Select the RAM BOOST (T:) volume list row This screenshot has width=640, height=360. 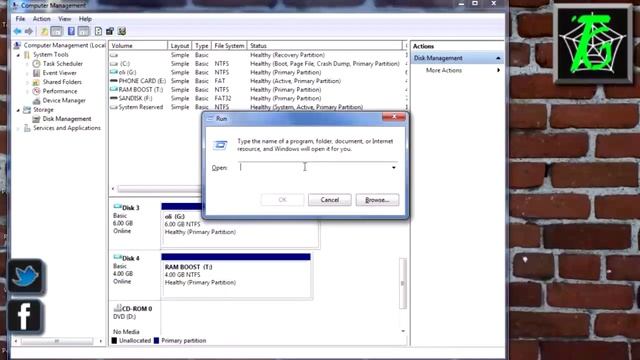click(257, 90)
